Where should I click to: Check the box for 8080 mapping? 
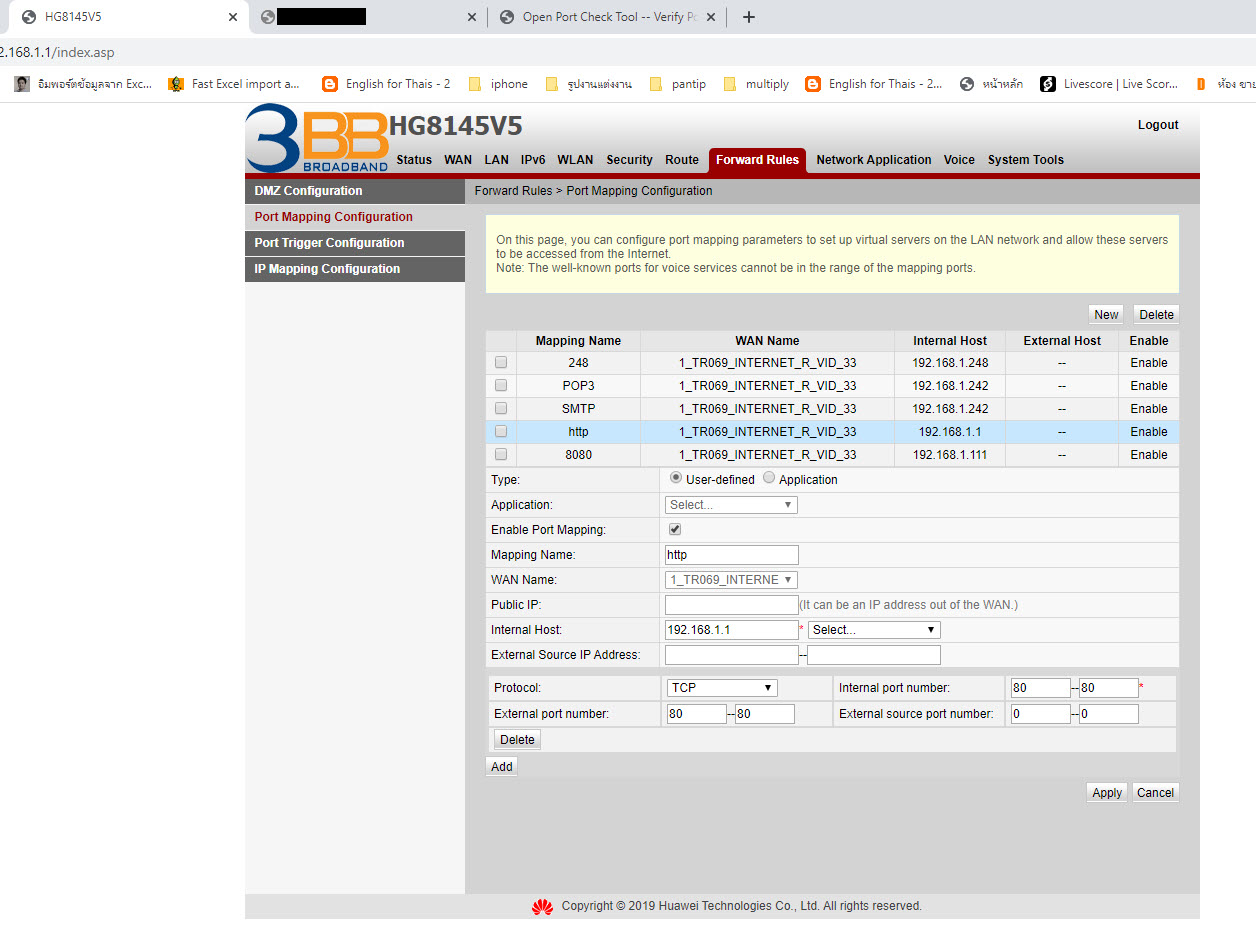(x=501, y=454)
